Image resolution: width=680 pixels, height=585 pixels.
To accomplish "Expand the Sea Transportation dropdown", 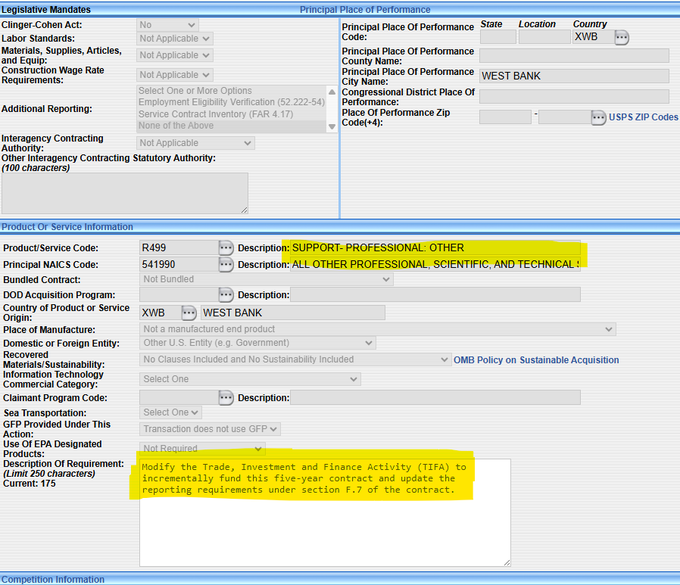I will [169, 412].
